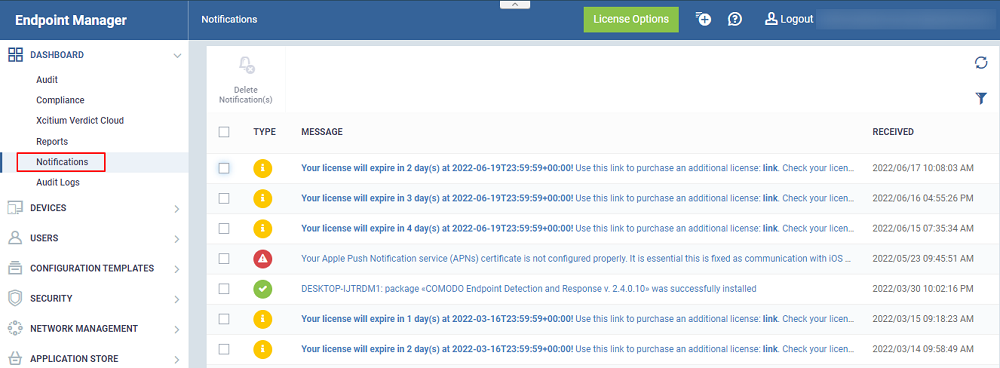Click yellow info icon for 2022/06/16 notification

(263, 198)
